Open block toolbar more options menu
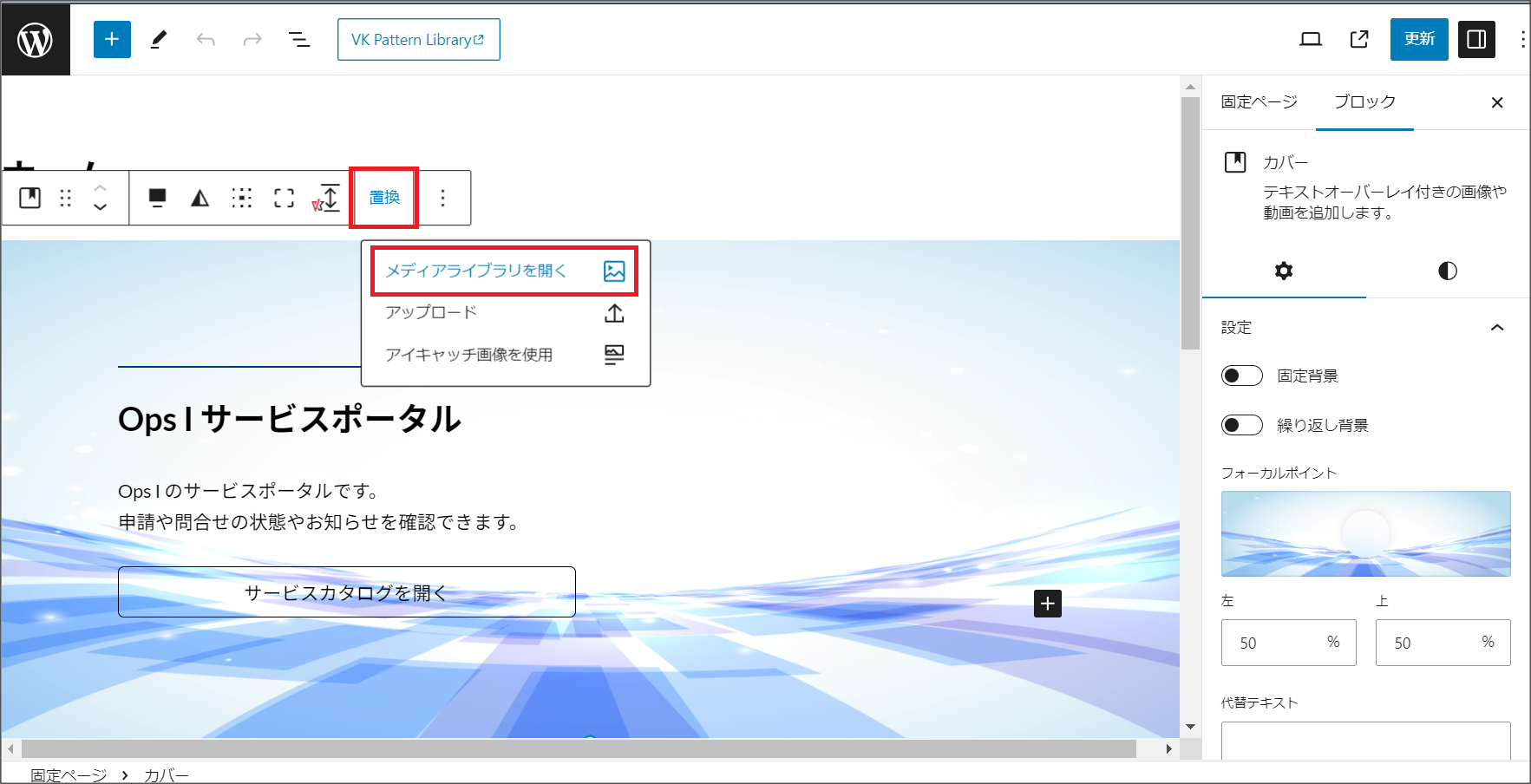Viewport: 1531px width, 784px height. 442,198
